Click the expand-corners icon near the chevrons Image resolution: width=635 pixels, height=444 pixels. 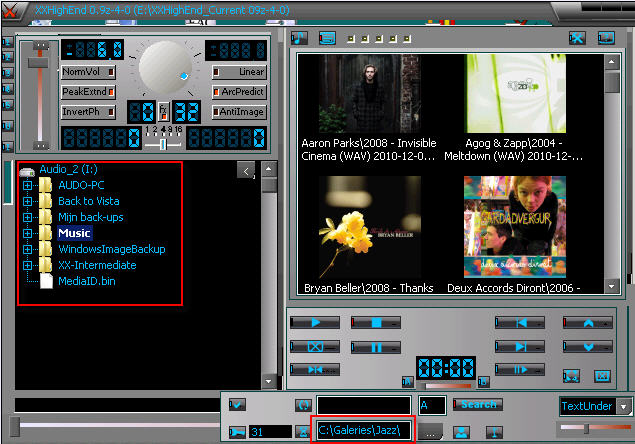coord(571,376)
